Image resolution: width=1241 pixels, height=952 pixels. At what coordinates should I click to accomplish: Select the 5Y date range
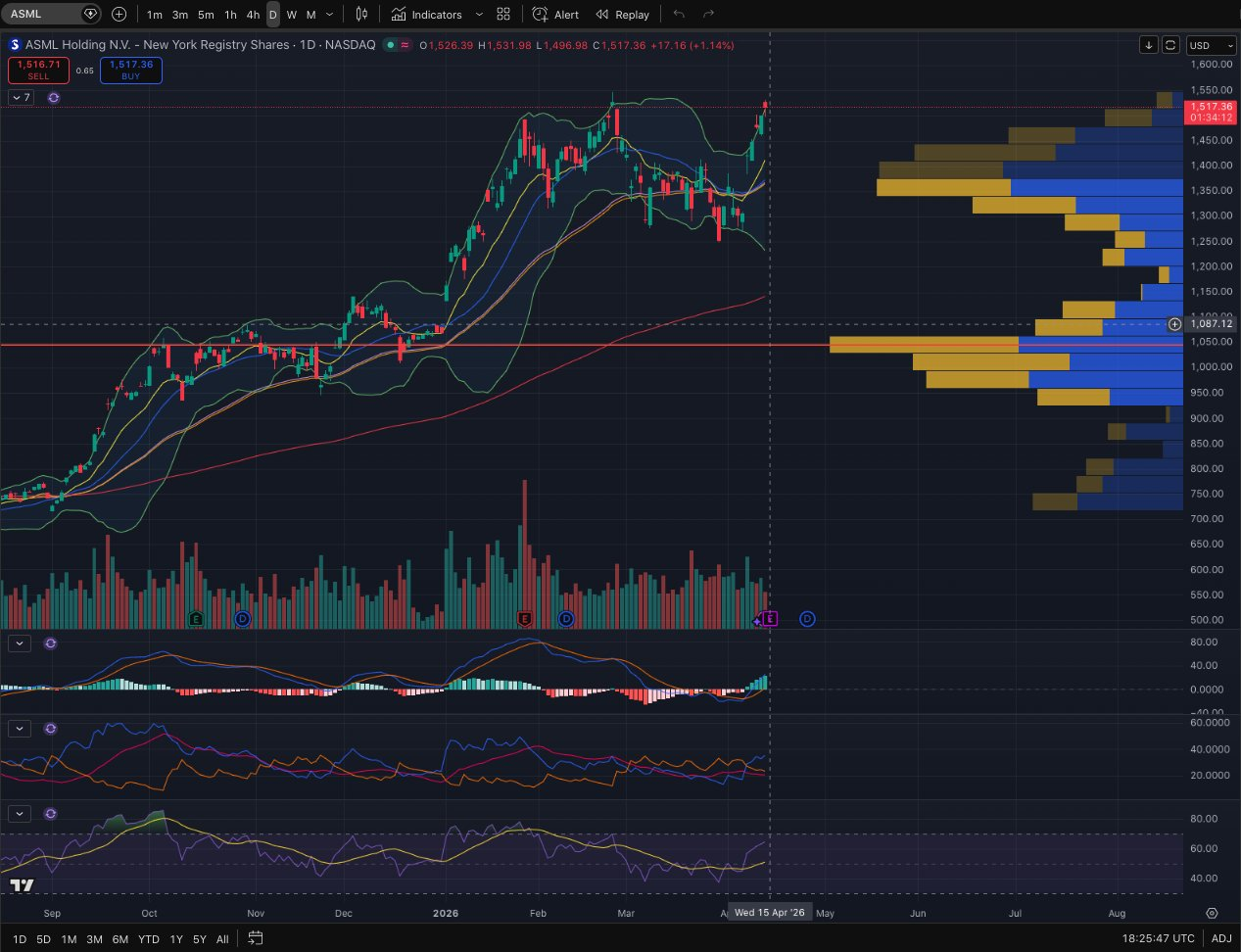pos(200,939)
